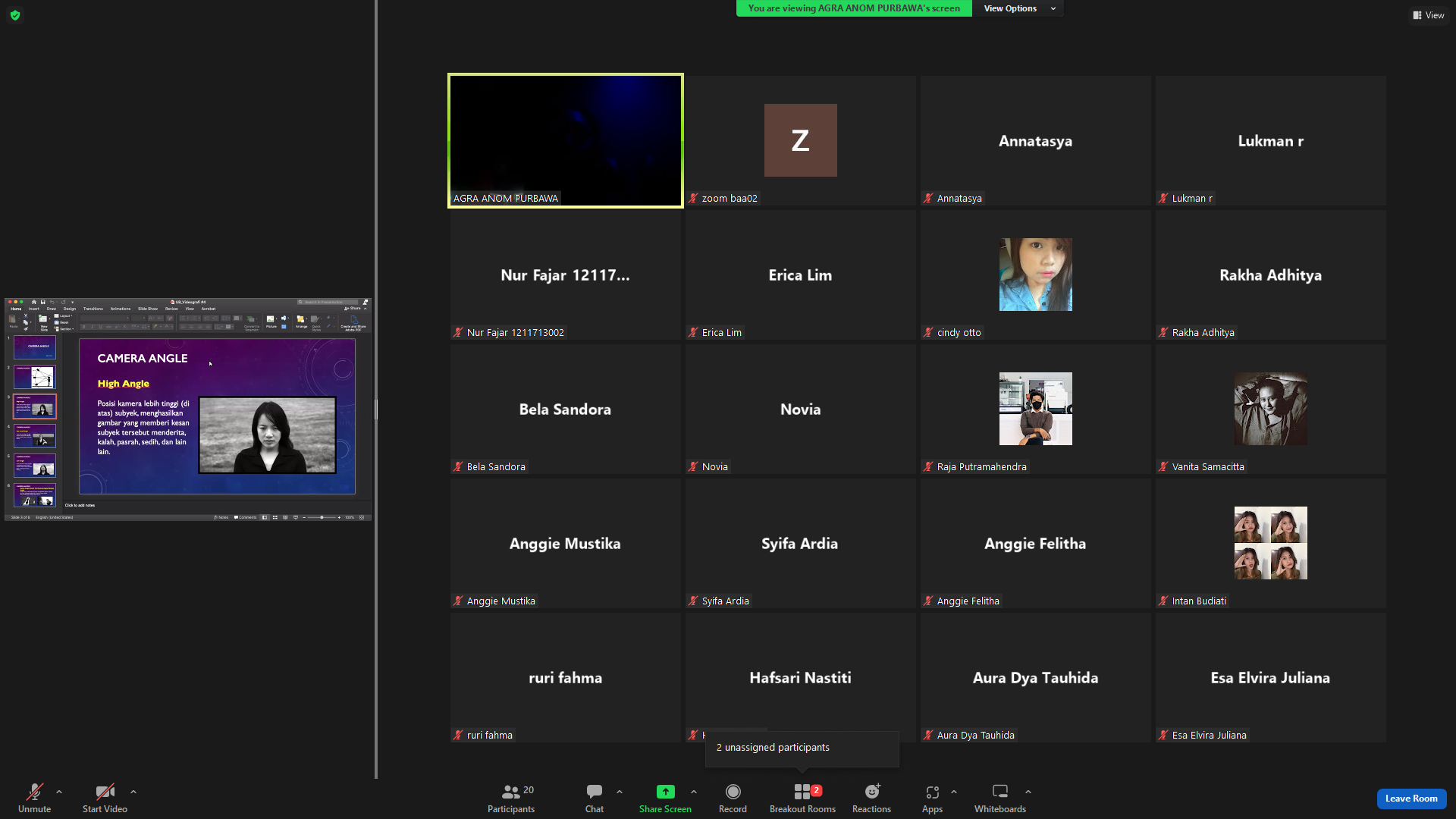Open the Apps panel
The height and width of the screenshot is (819, 1456).
pyautogui.click(x=932, y=799)
